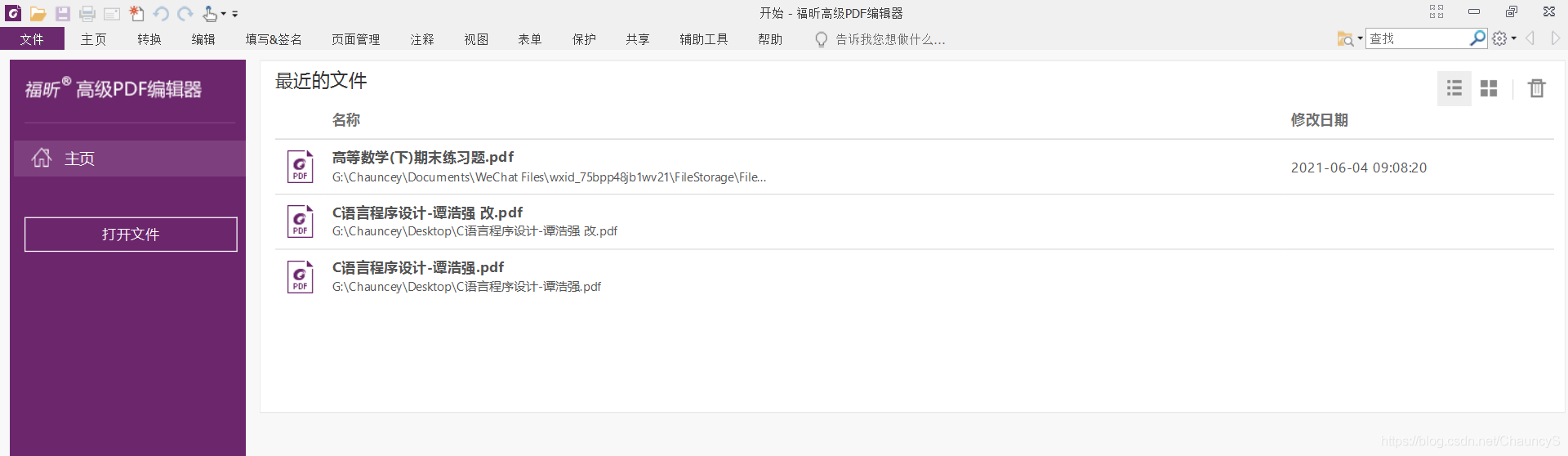The image size is (1568, 456).
Task: Sort by the 名称 column header
Action: (346, 120)
